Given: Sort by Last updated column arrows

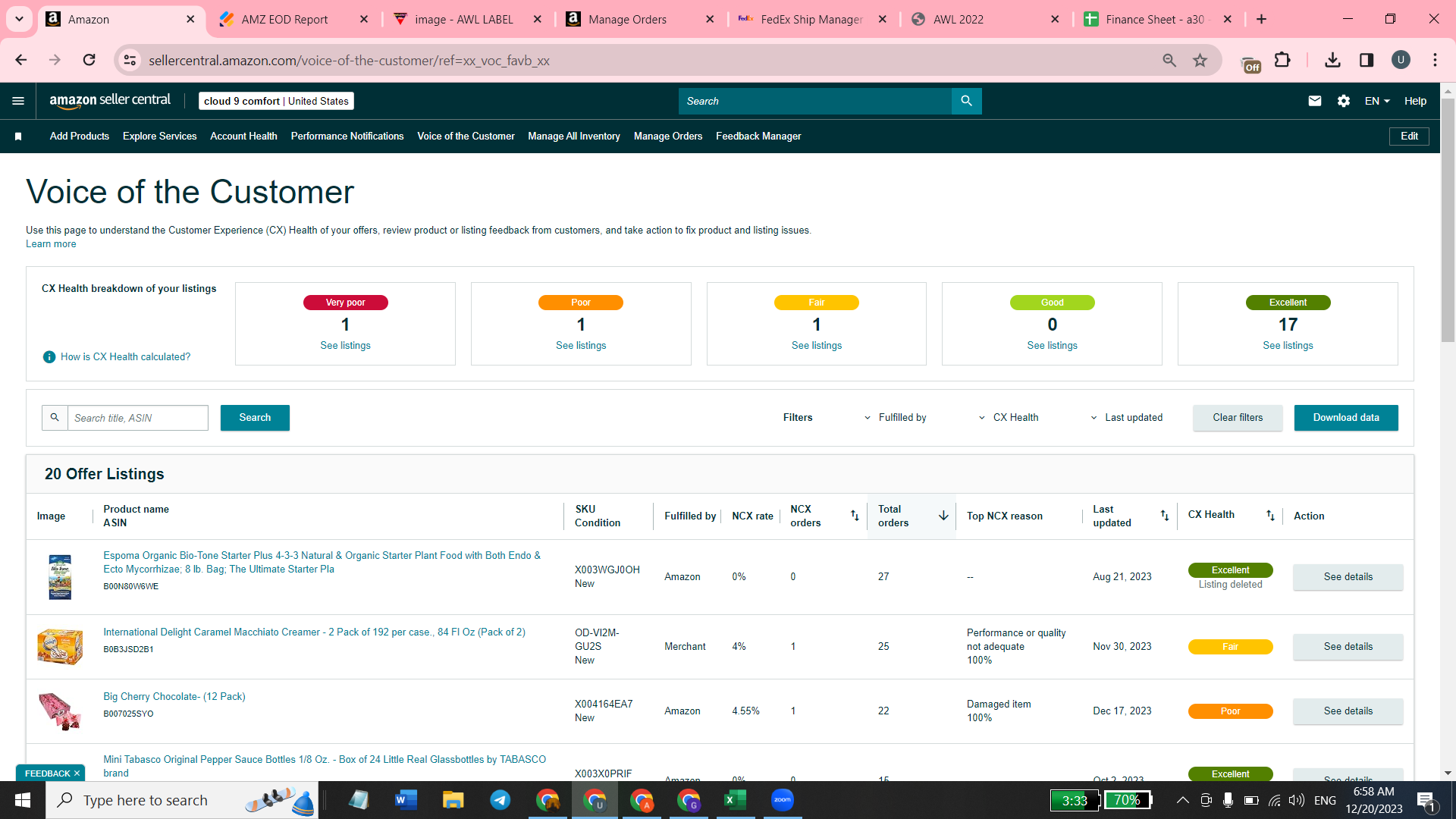Looking at the screenshot, I should tap(1165, 516).
